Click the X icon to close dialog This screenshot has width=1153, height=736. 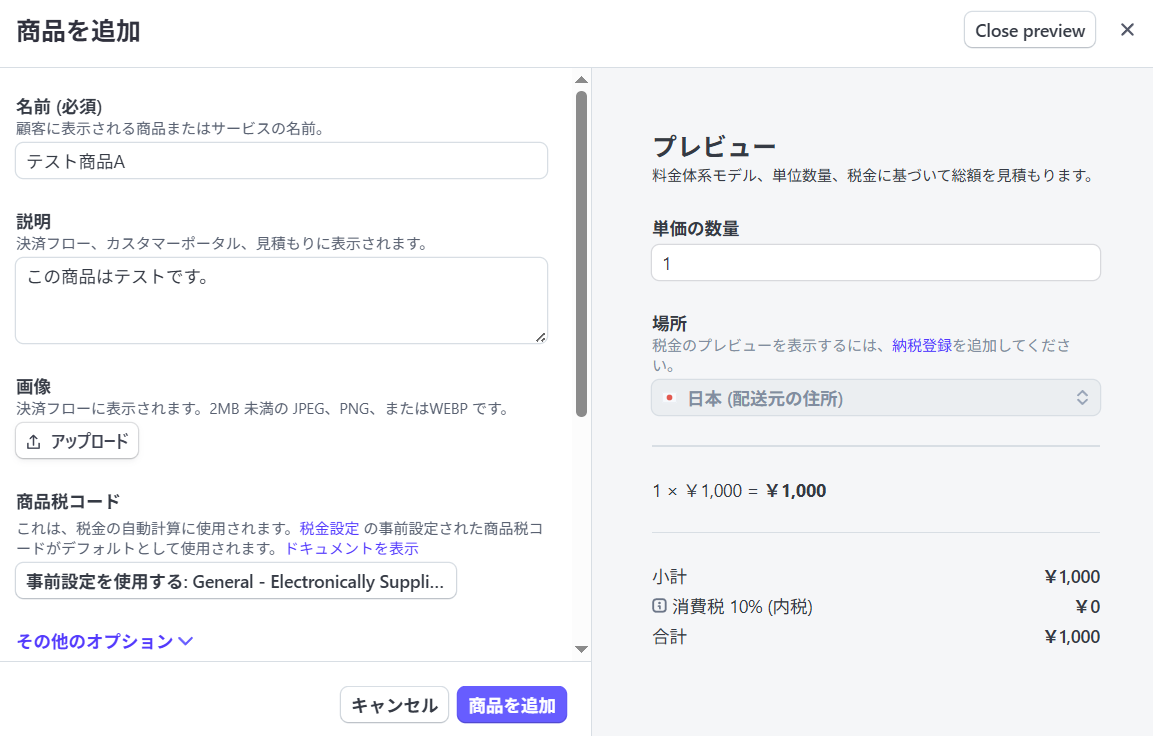pyautogui.click(x=1127, y=30)
